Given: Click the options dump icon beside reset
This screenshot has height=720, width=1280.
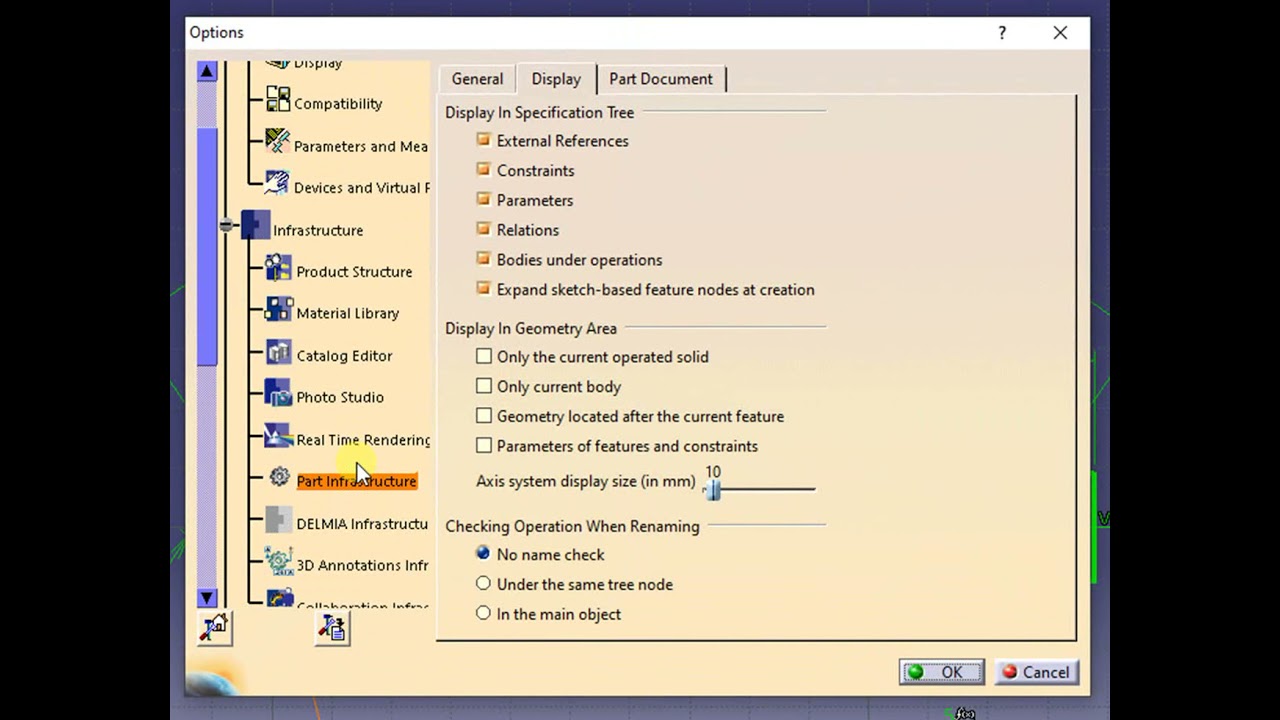Looking at the screenshot, I should click(x=332, y=628).
